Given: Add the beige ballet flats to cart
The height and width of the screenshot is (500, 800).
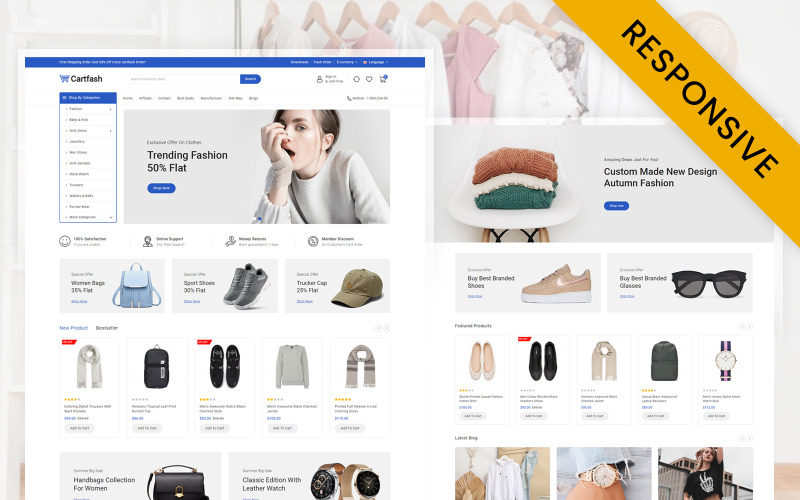Looking at the screenshot, I should point(473,416).
